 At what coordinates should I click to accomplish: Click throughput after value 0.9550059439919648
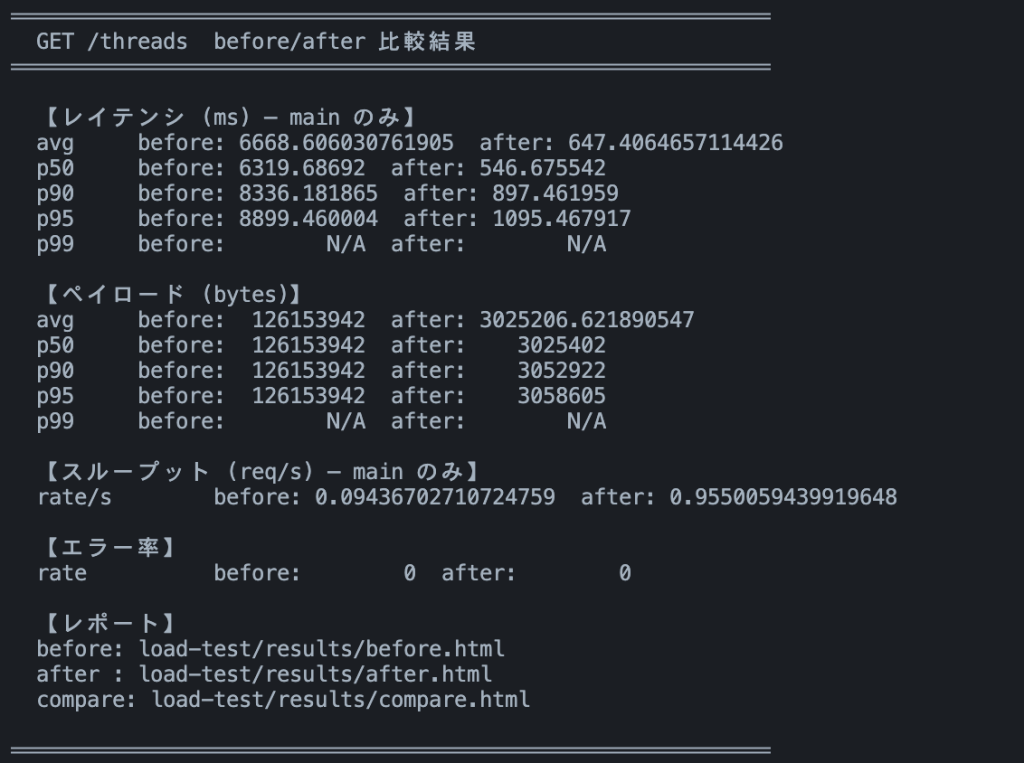click(776, 497)
